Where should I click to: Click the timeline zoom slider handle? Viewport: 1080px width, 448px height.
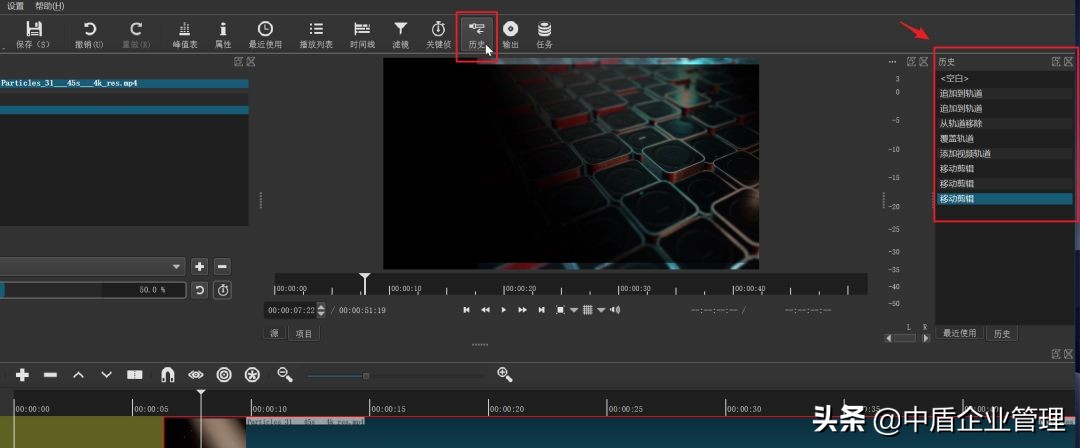tap(366, 376)
